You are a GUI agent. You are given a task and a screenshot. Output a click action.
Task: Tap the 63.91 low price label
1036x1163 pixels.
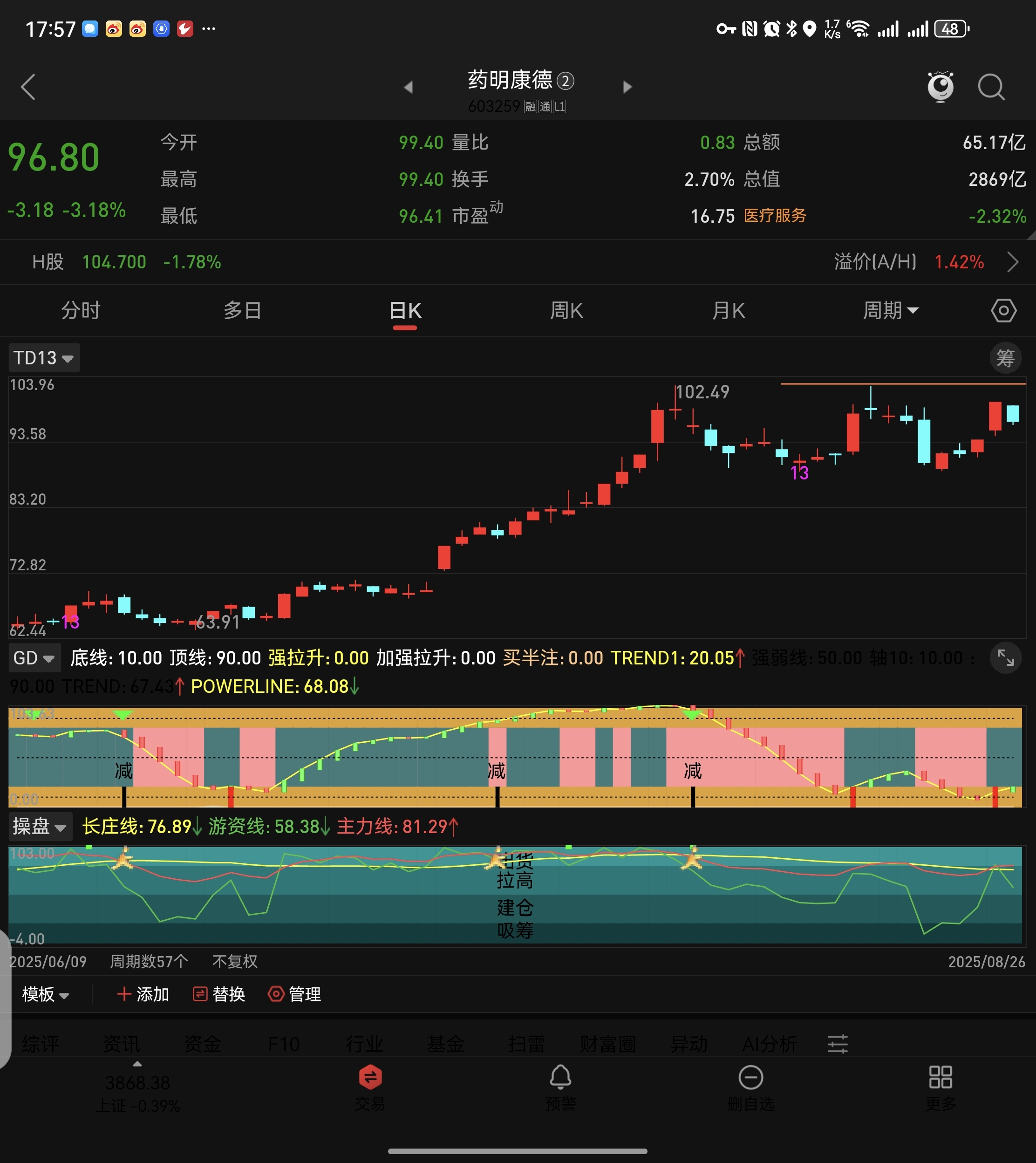tap(218, 622)
